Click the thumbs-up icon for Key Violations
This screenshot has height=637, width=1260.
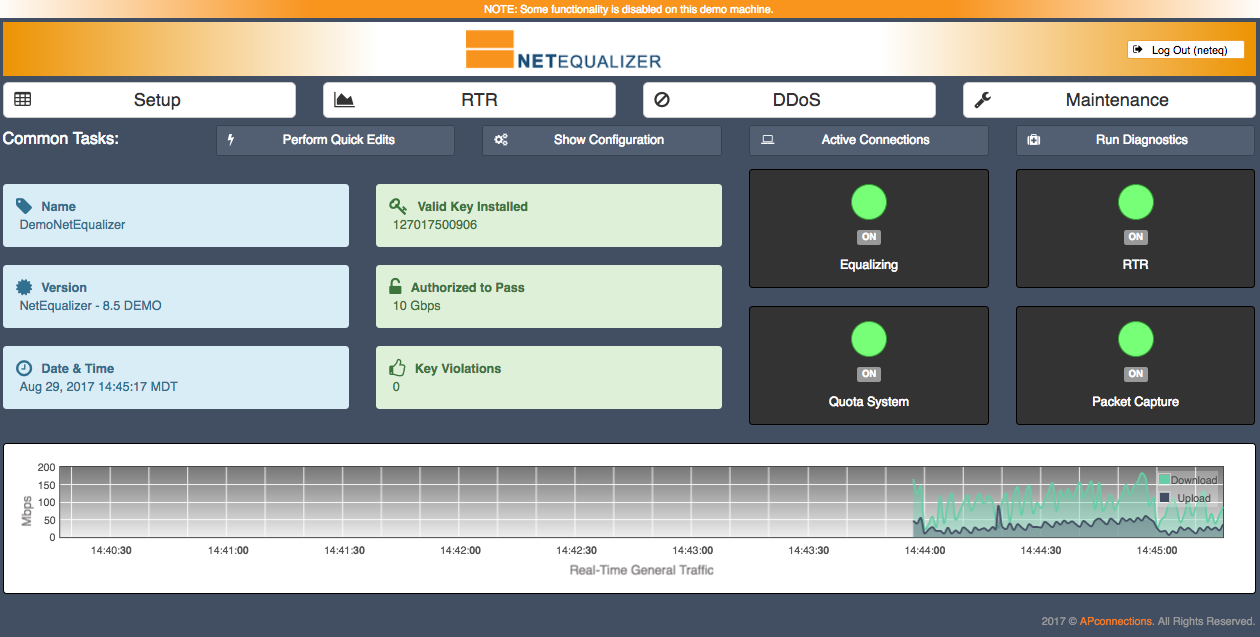397,367
